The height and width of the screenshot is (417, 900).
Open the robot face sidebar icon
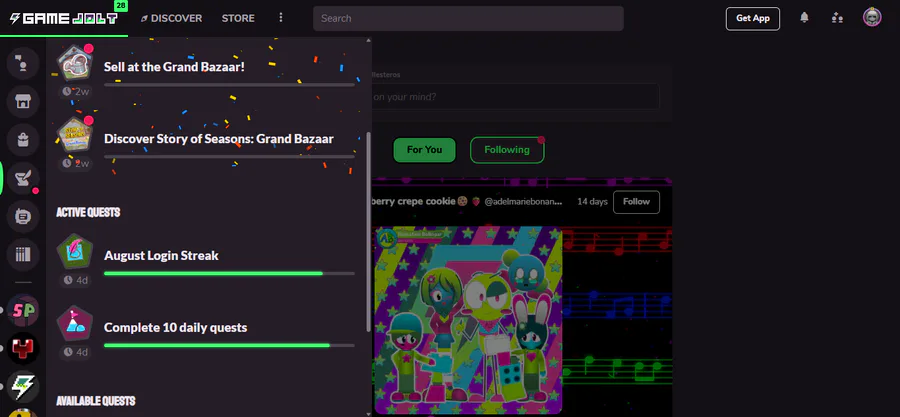23,216
